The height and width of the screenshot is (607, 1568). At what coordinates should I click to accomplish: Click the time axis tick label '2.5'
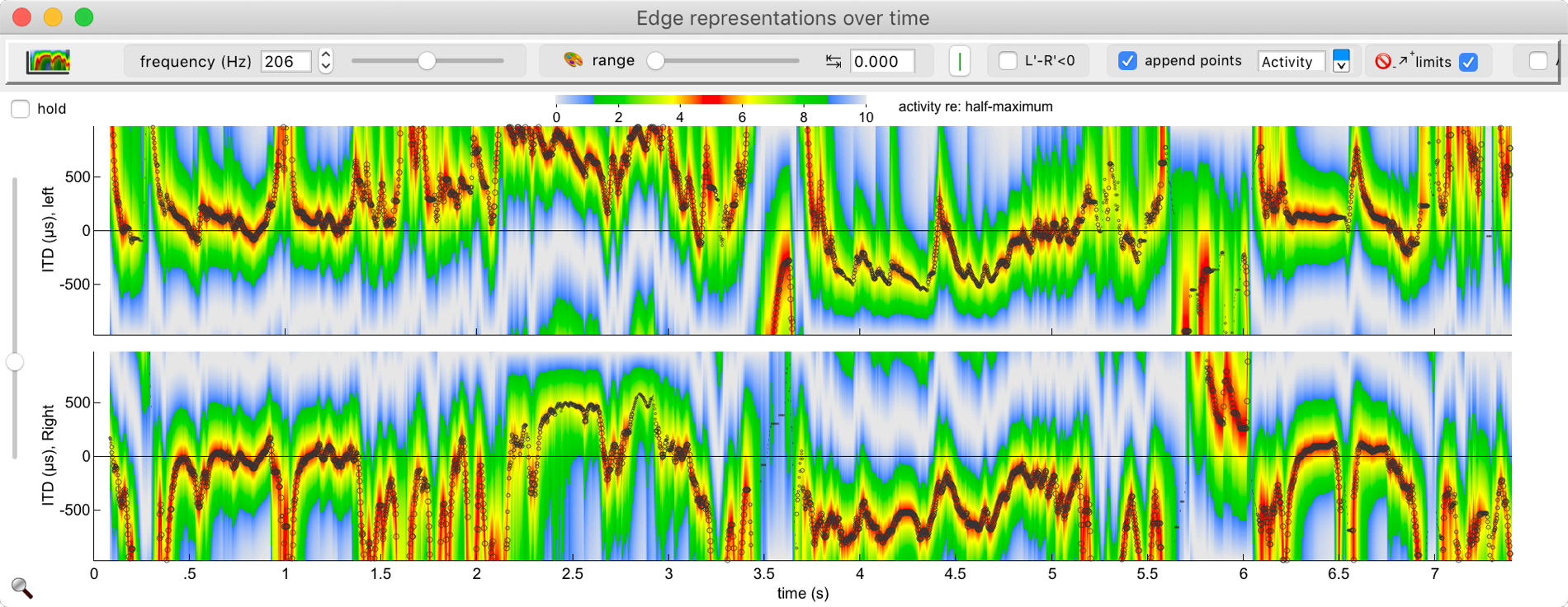coord(572,574)
